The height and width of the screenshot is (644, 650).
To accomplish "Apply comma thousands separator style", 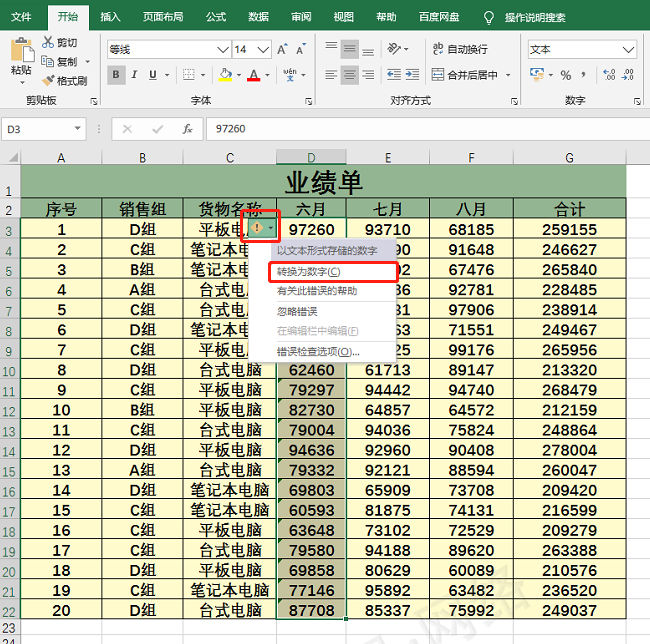I will tap(584, 75).
